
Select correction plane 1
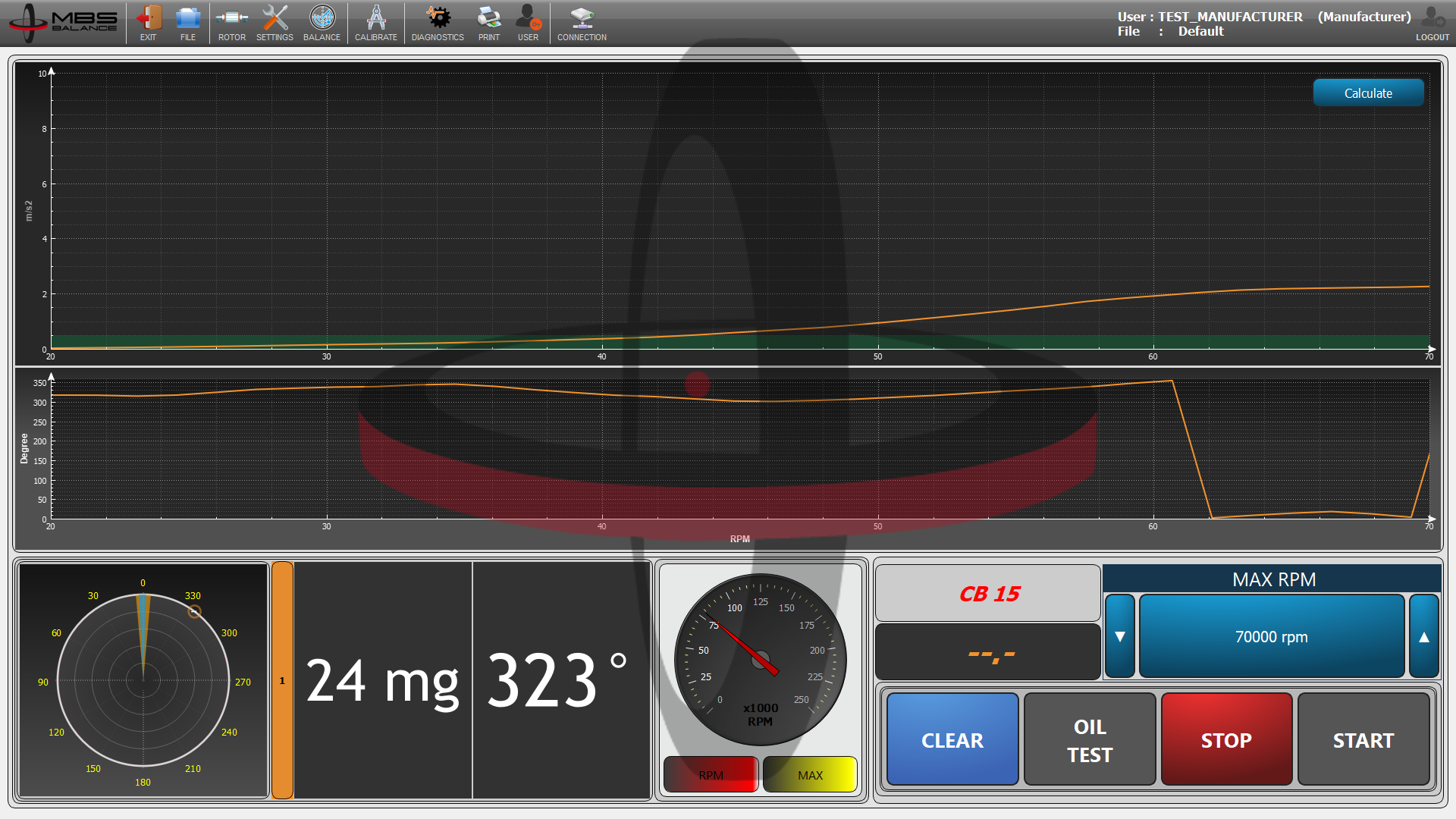click(x=282, y=680)
